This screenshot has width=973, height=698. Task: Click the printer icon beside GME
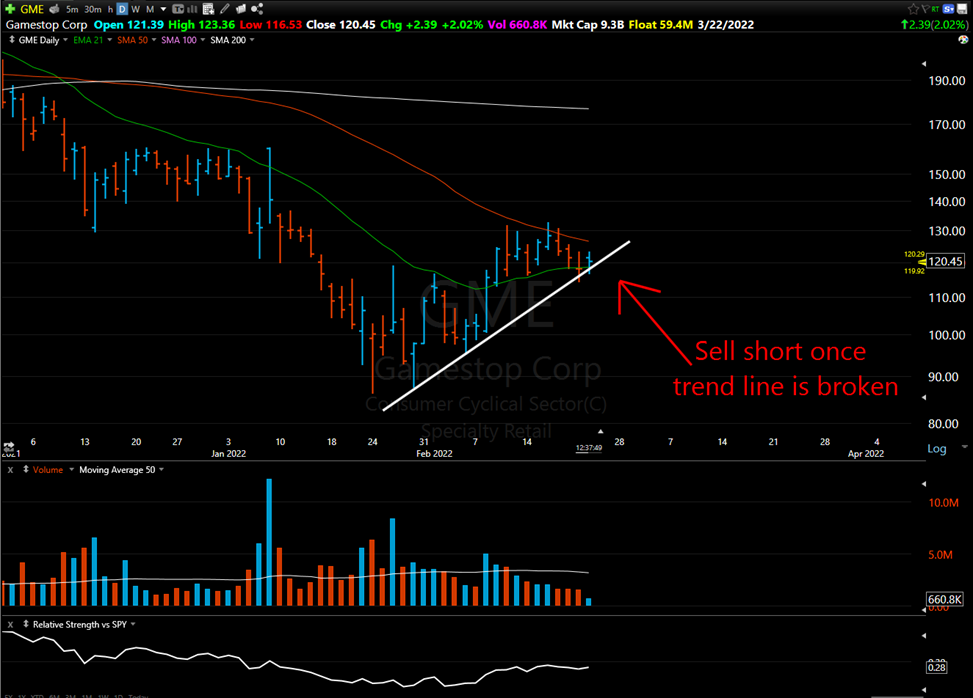pos(54,9)
